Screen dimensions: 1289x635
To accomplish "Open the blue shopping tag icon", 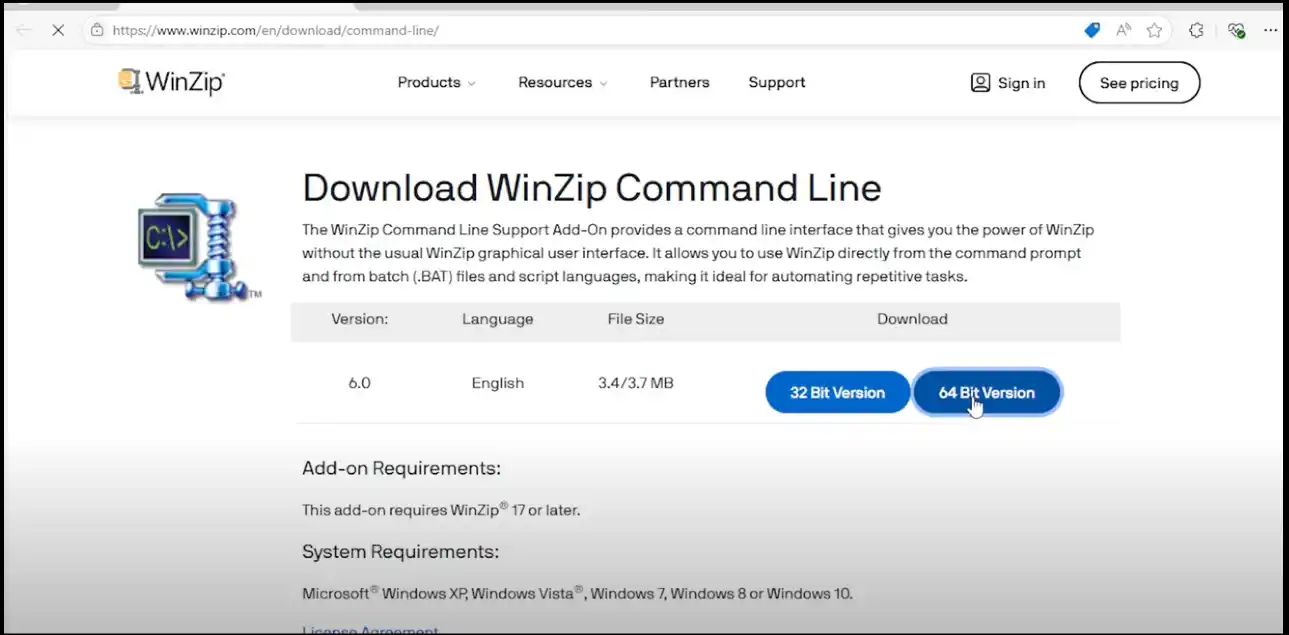I will tap(1092, 30).
